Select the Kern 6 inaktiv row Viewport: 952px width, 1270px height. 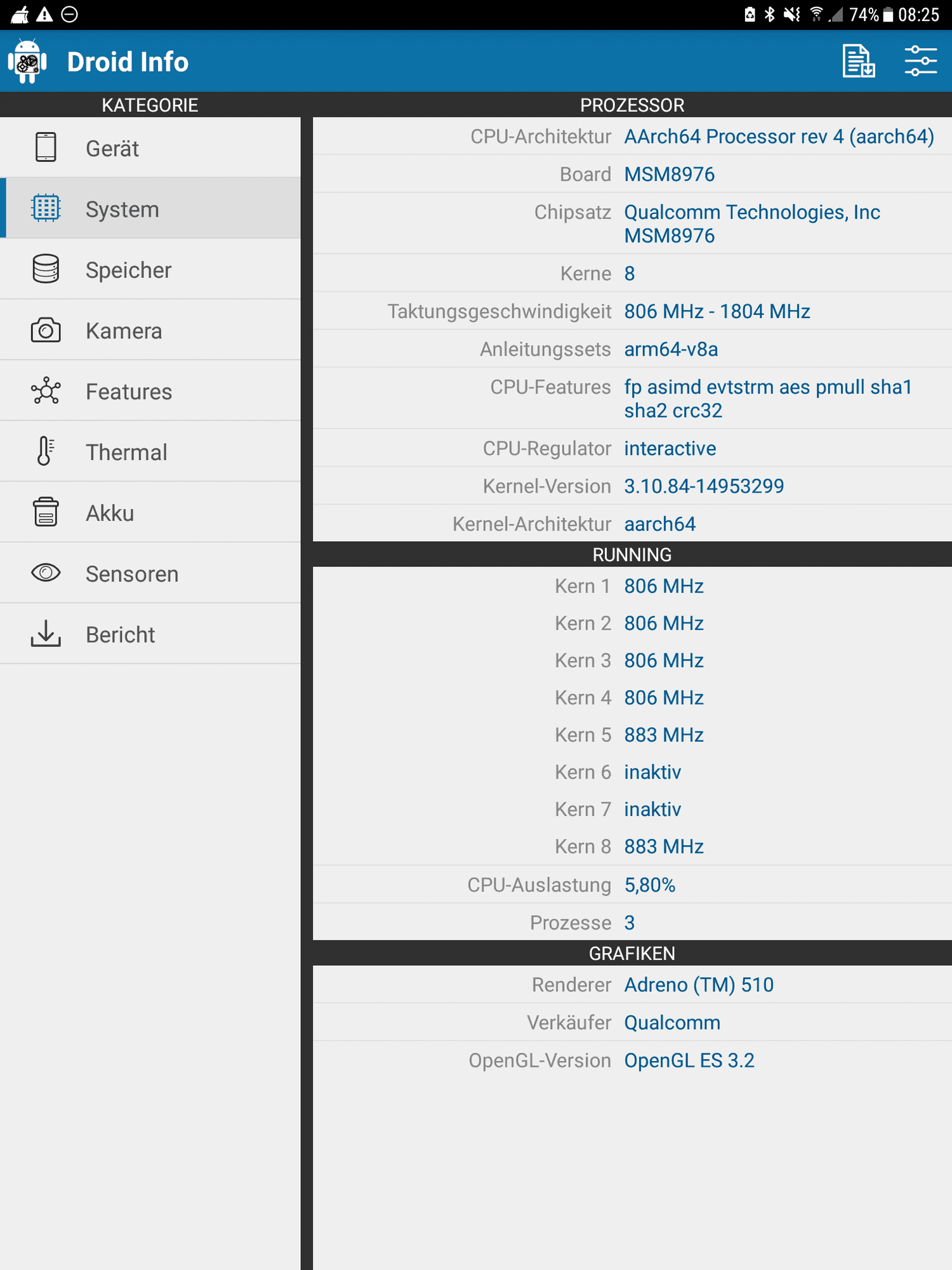(x=632, y=772)
